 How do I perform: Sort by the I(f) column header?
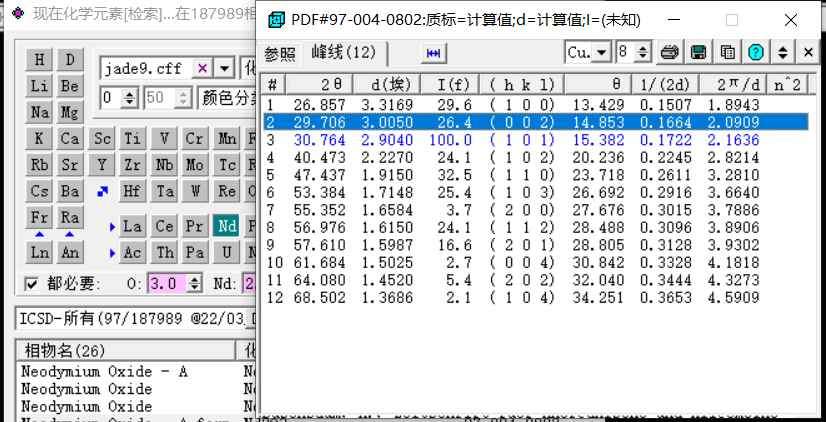[450, 84]
